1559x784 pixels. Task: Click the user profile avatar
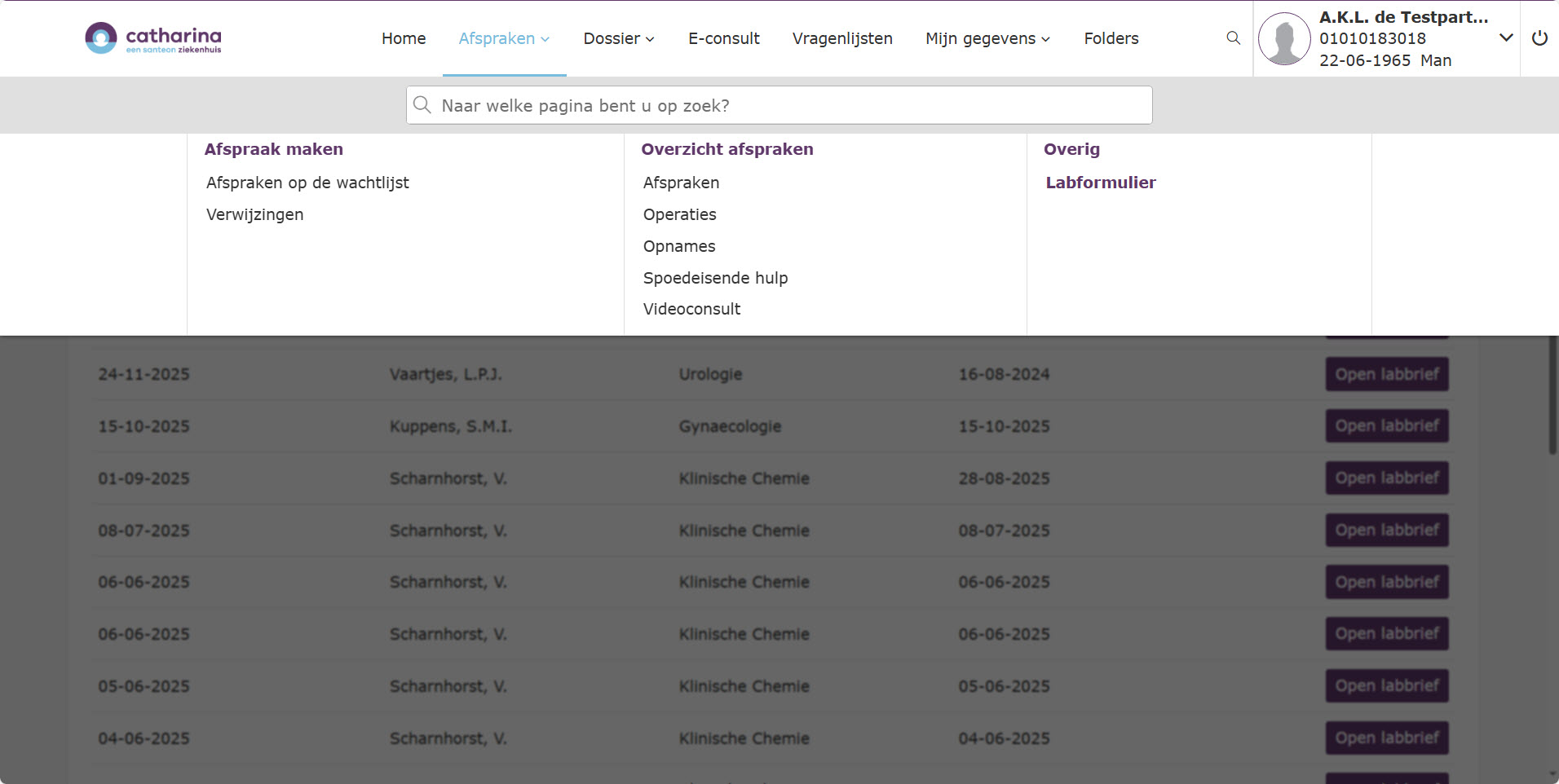pyautogui.click(x=1284, y=38)
